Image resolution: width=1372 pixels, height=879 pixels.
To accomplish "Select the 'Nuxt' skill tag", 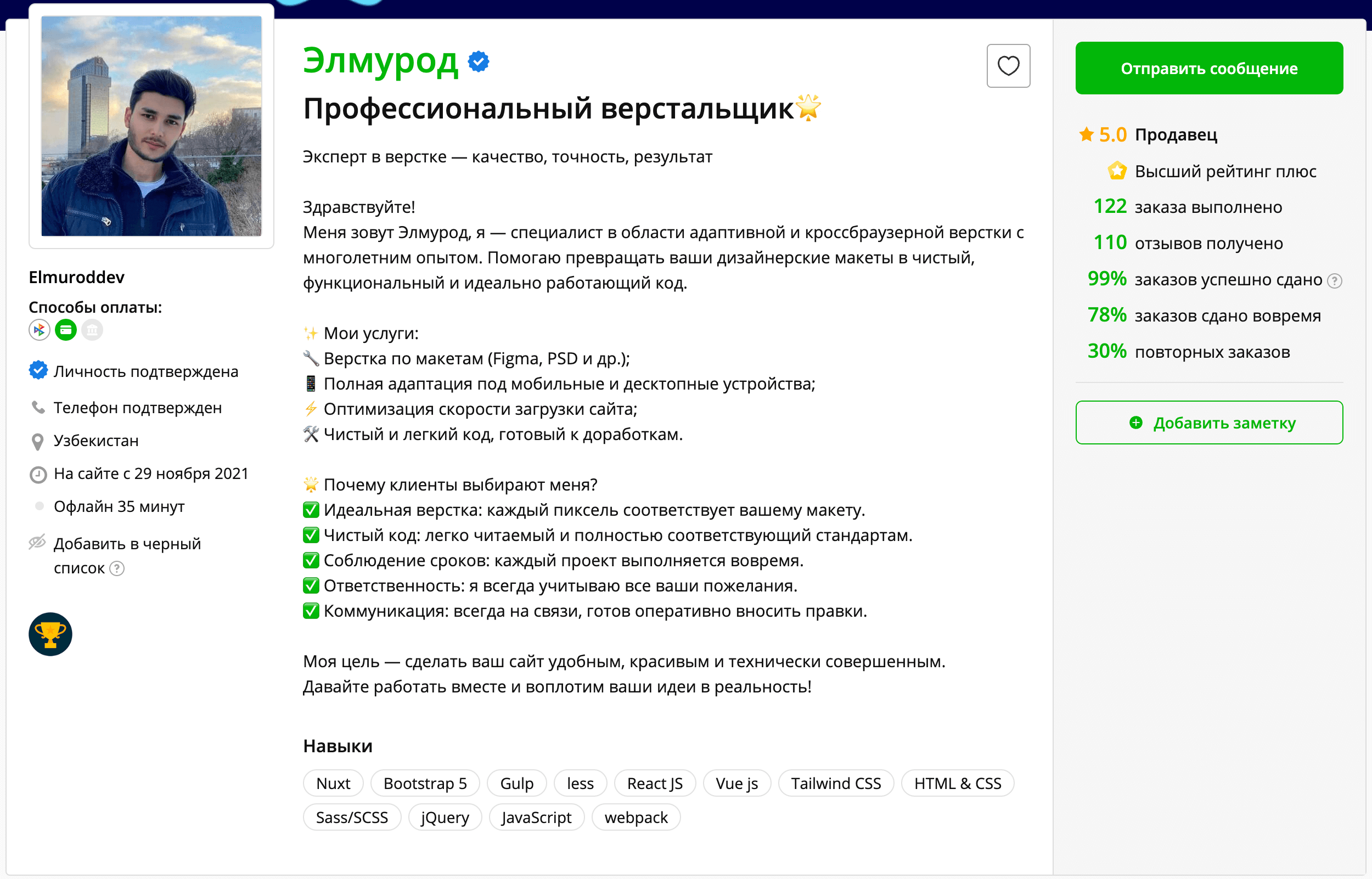I will click(333, 783).
